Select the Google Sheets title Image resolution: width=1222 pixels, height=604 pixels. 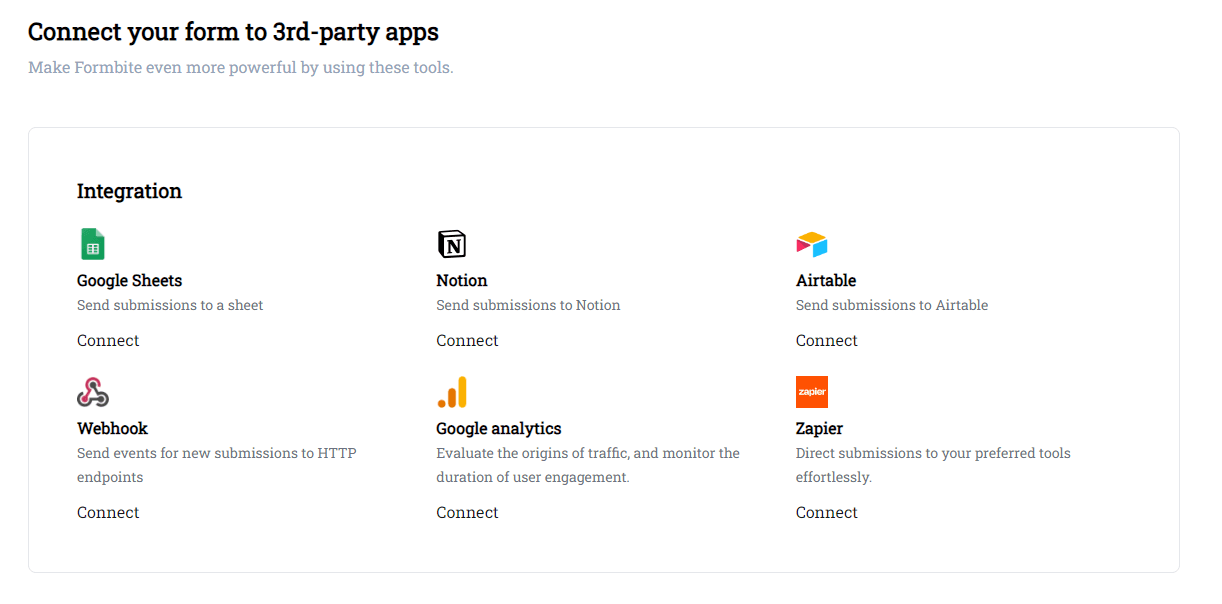[129, 281]
